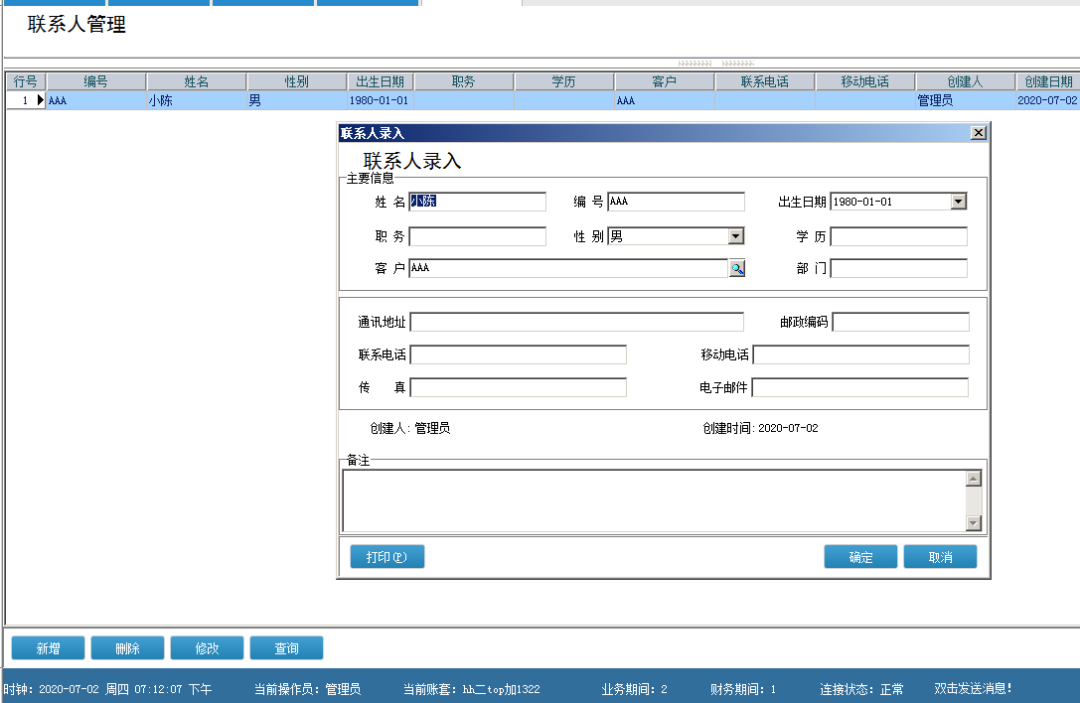Expand the 性别 dropdown list
This screenshot has width=1080, height=703.
point(736,236)
